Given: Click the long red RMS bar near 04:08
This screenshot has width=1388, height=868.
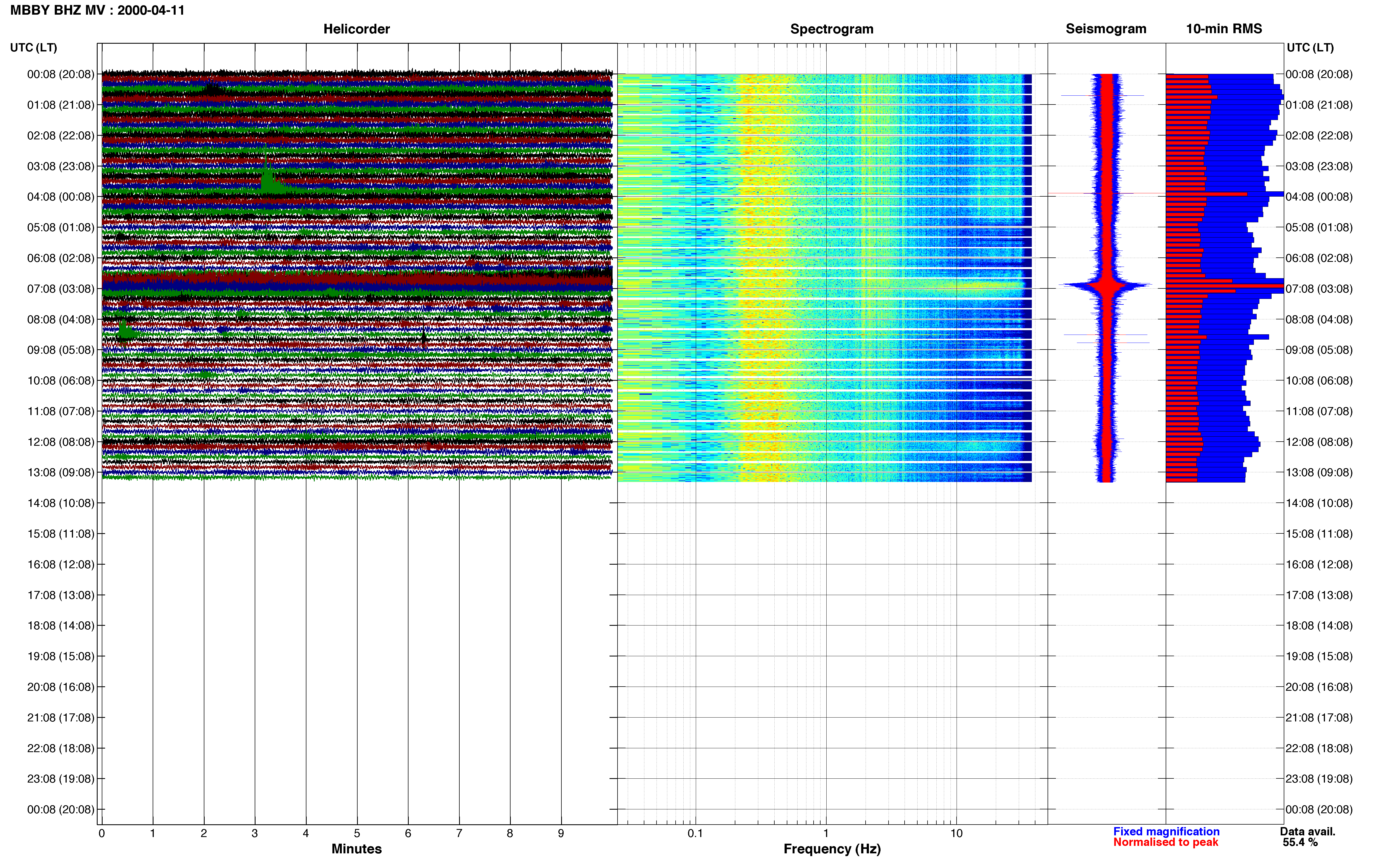Looking at the screenshot, I should tap(1207, 194).
